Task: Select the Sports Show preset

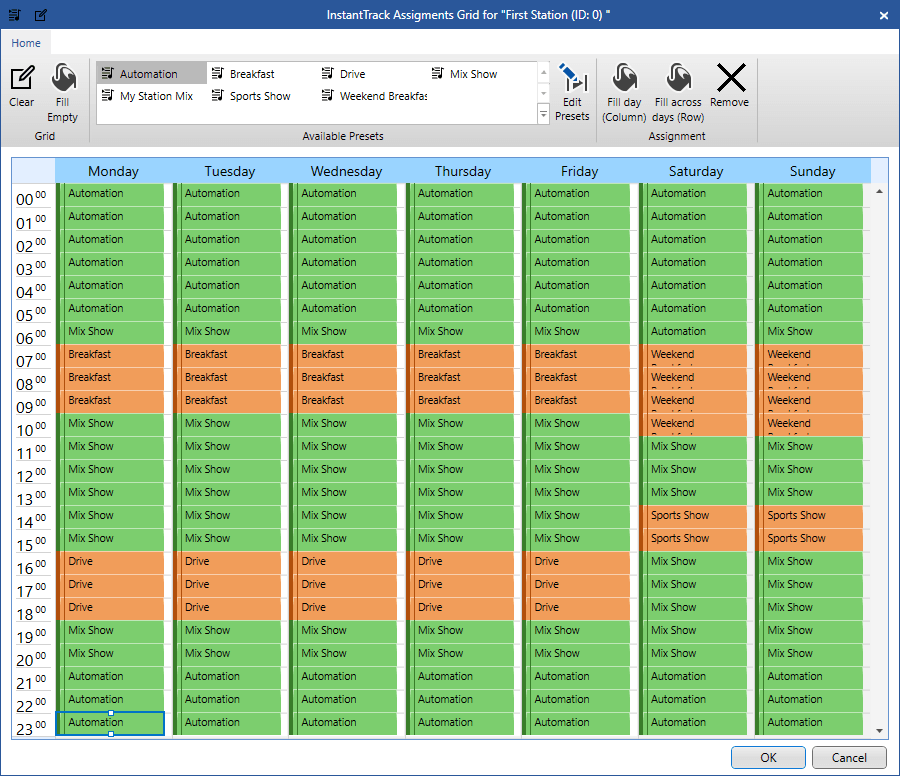Action: 260,96
